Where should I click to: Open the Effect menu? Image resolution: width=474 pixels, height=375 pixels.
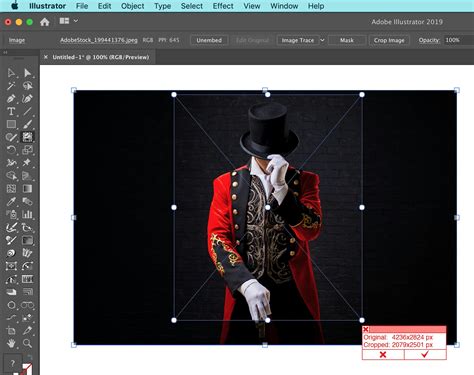[x=223, y=6]
